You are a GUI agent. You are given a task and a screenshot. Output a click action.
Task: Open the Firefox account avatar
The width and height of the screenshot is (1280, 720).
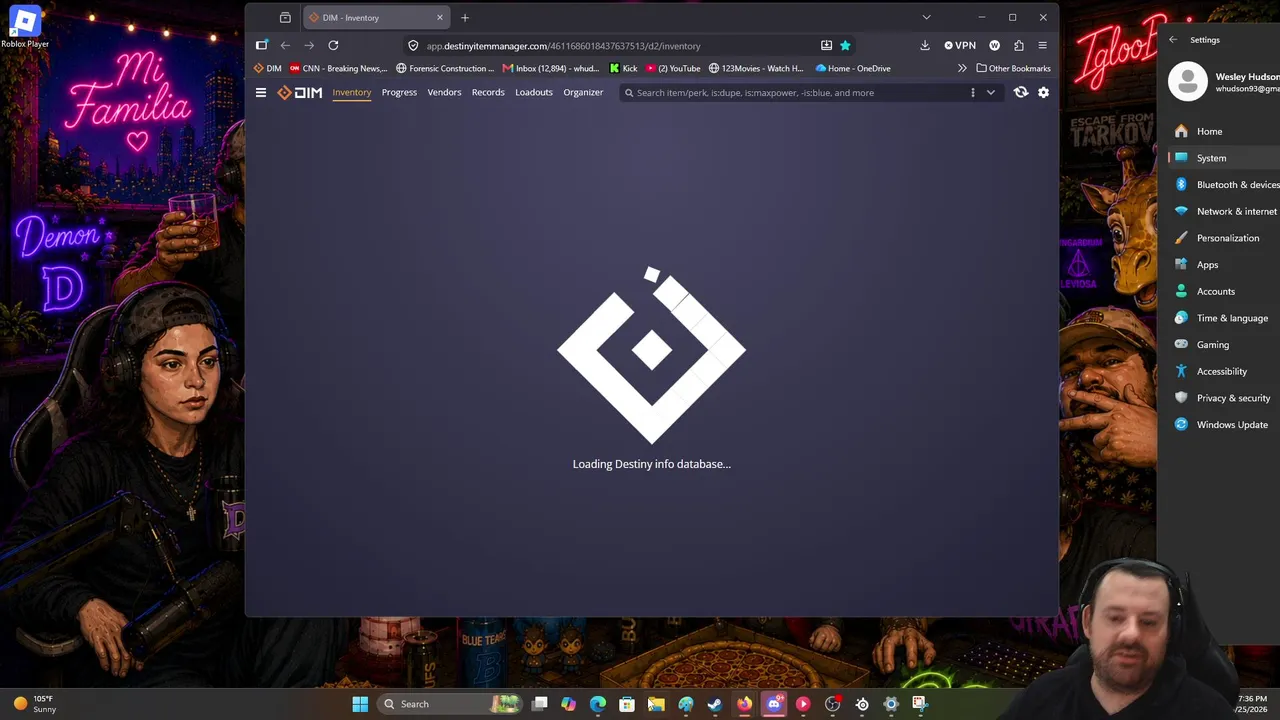tap(994, 45)
